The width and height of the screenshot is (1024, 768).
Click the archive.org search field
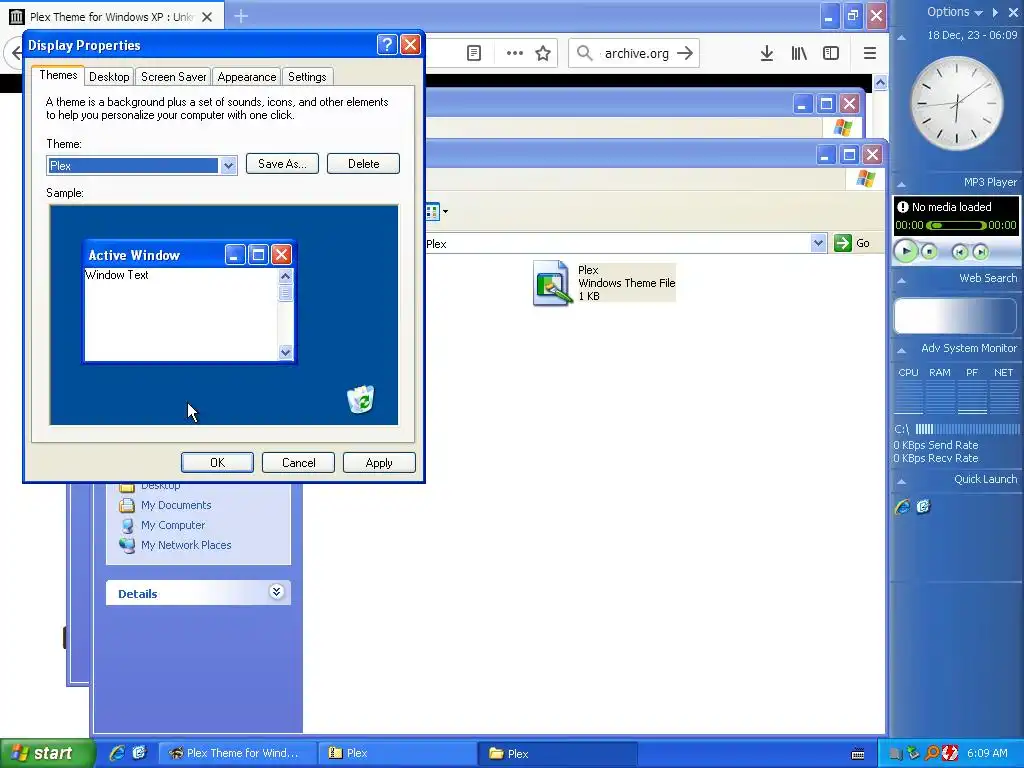point(634,53)
